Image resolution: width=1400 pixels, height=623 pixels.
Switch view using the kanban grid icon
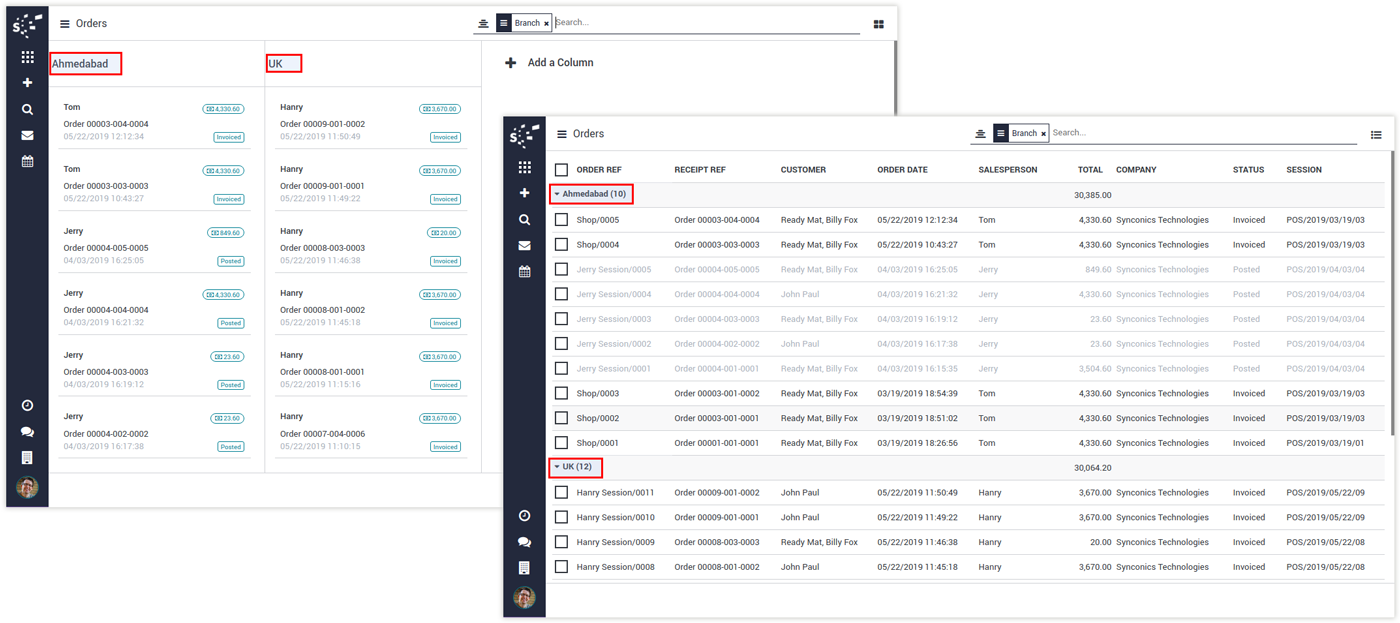tap(878, 24)
